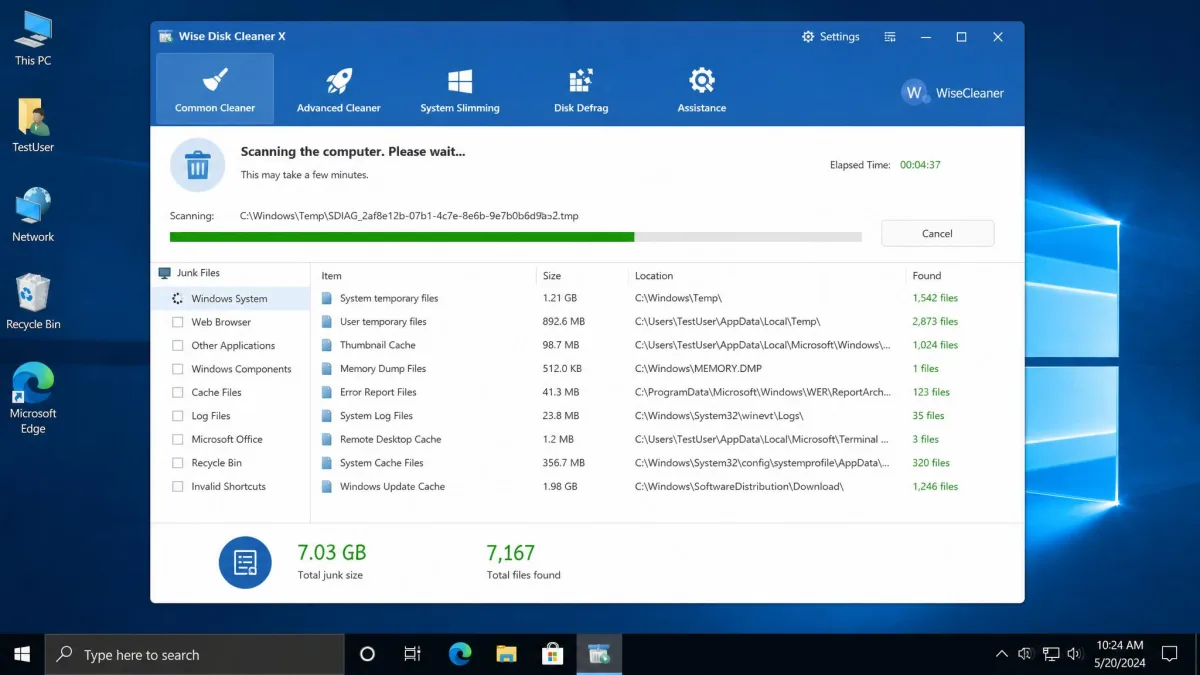Cancel the running scan
Viewport: 1200px width, 675px height.
[x=937, y=233]
